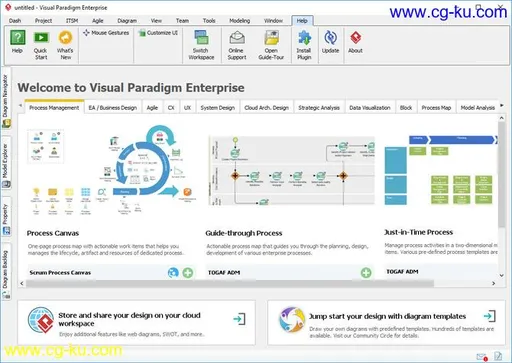Open What's New announcements

[x=65, y=45]
